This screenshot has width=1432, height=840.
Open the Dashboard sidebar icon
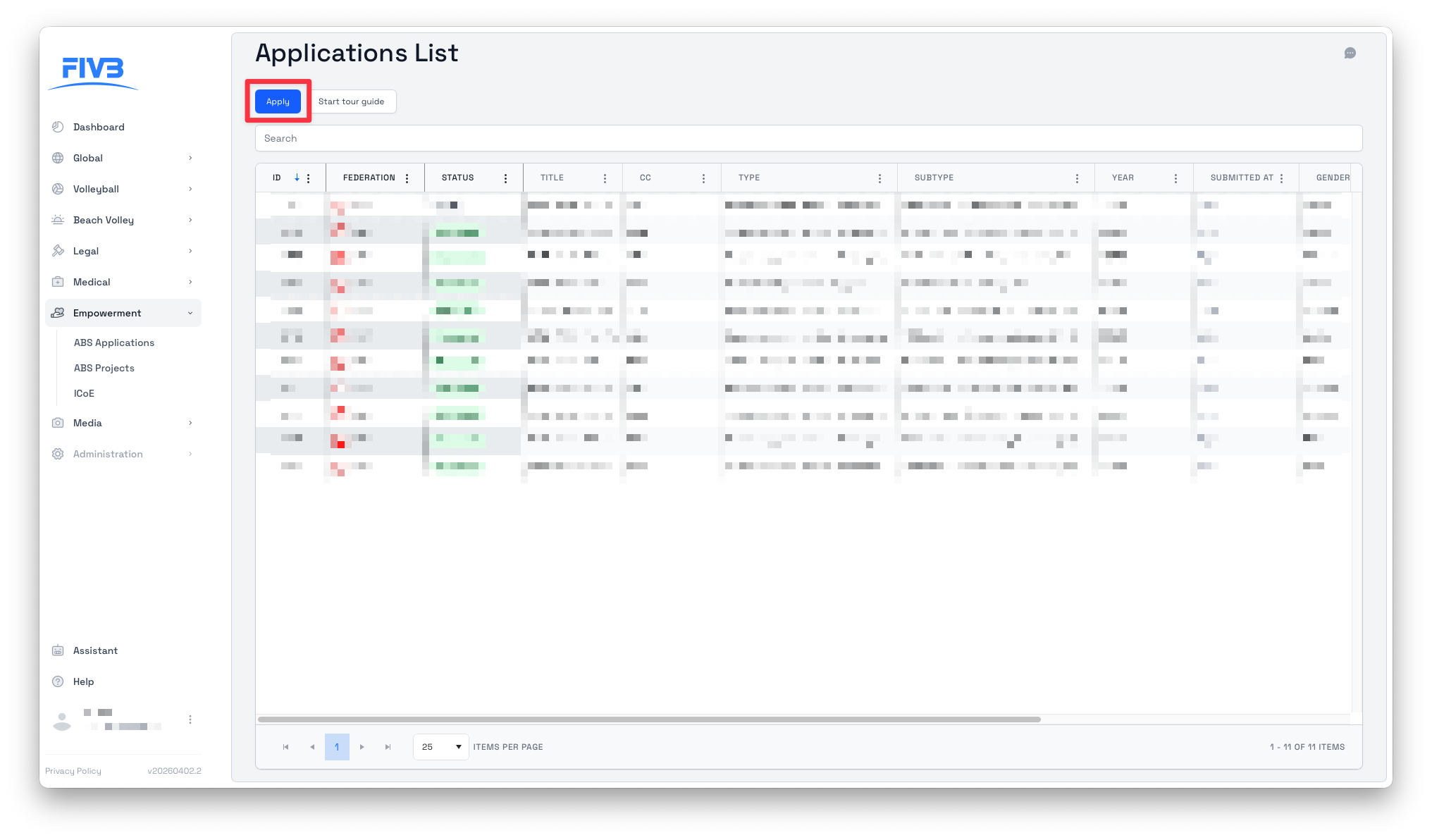pyautogui.click(x=58, y=127)
